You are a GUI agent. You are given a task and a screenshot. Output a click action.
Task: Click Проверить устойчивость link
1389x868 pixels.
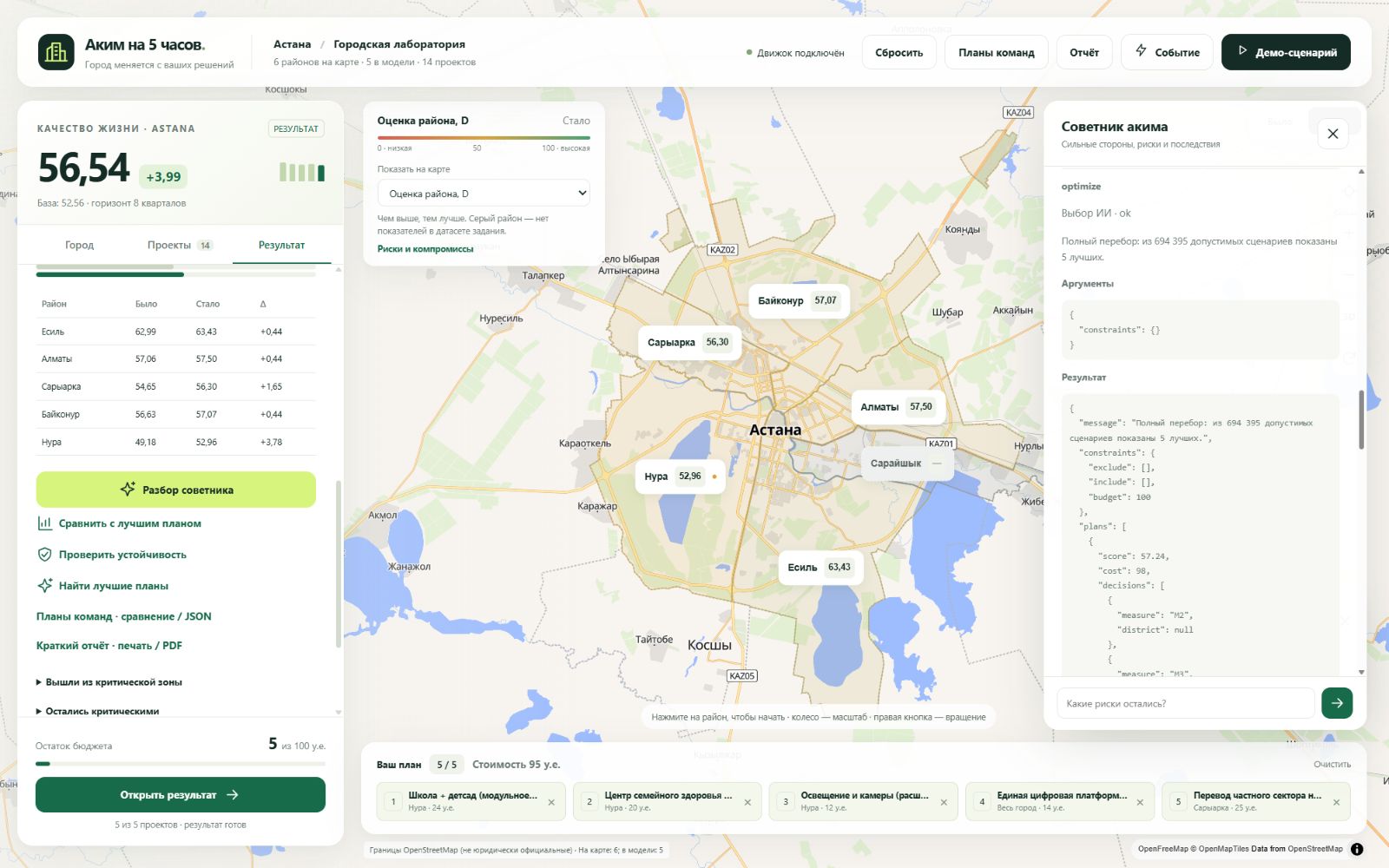[122, 555]
